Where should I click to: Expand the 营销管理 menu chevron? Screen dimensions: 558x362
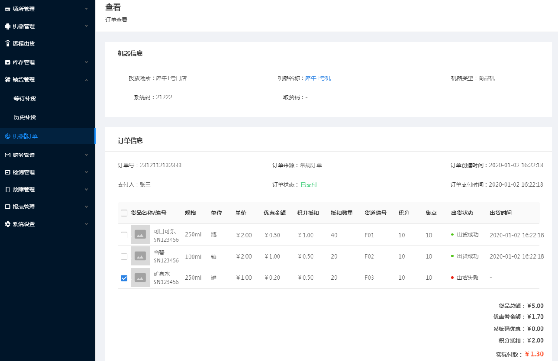[x=86, y=155]
